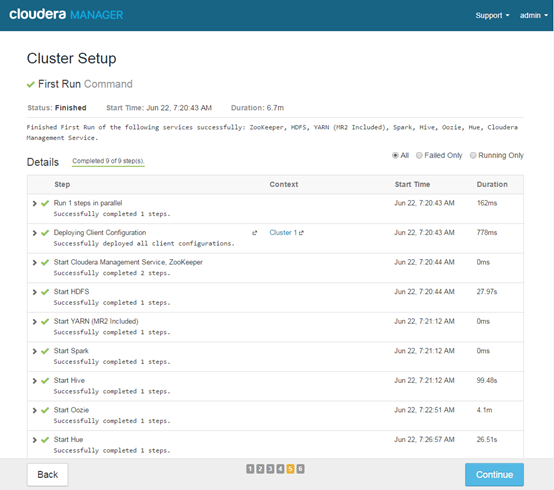554x490 pixels.
Task: Open the Cluster 1 context link
Action: (283, 232)
